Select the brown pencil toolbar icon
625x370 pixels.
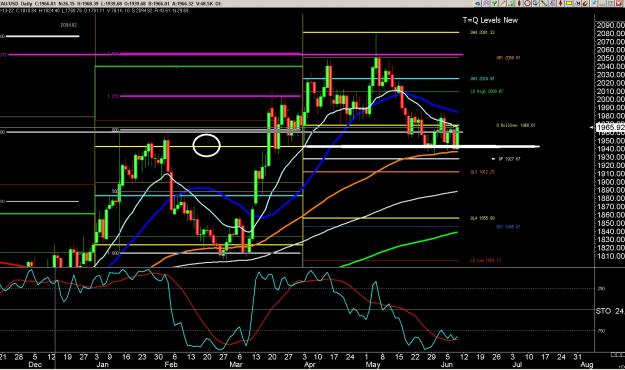pos(585,3)
